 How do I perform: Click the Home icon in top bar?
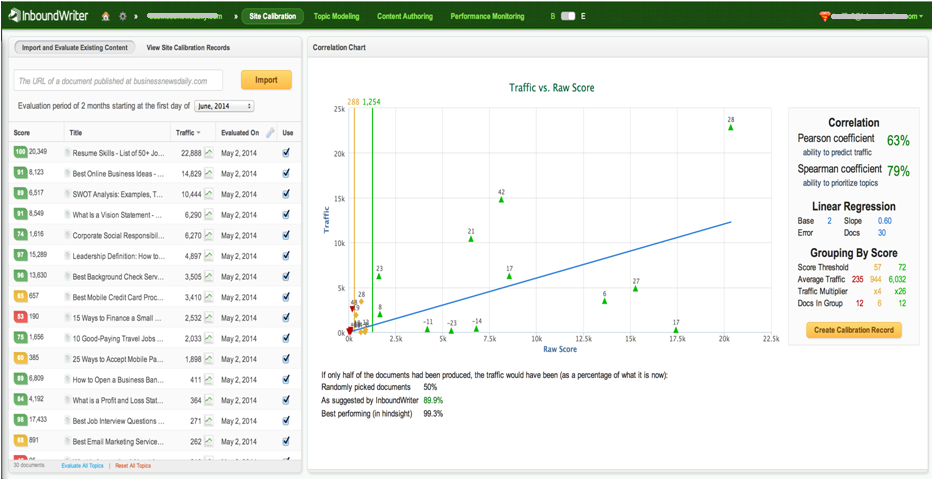[x=106, y=17]
